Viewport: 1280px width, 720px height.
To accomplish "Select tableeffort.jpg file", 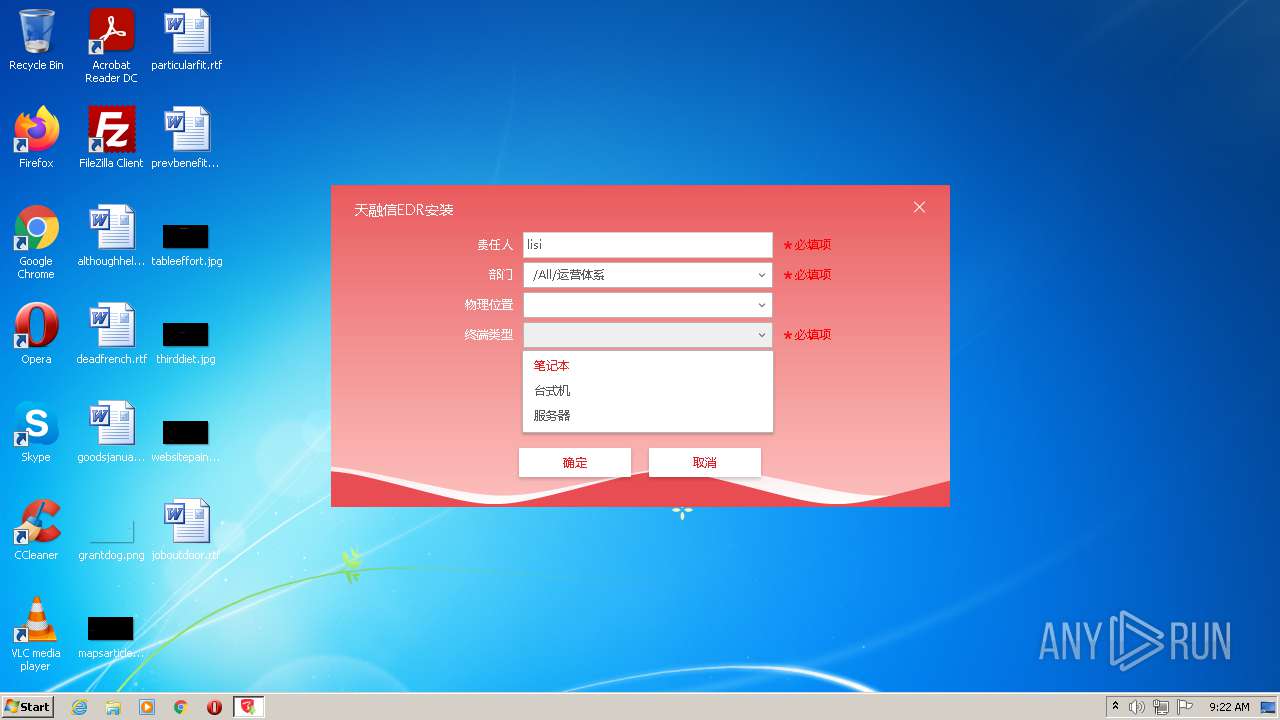I will click(187, 245).
